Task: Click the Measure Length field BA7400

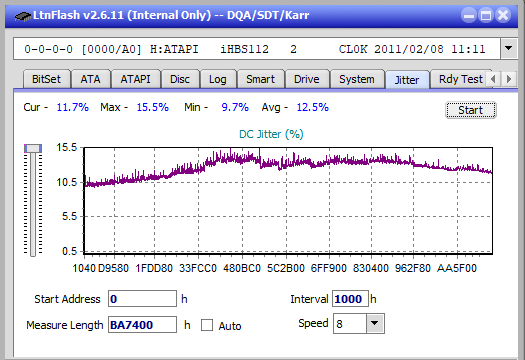Action: [142, 325]
